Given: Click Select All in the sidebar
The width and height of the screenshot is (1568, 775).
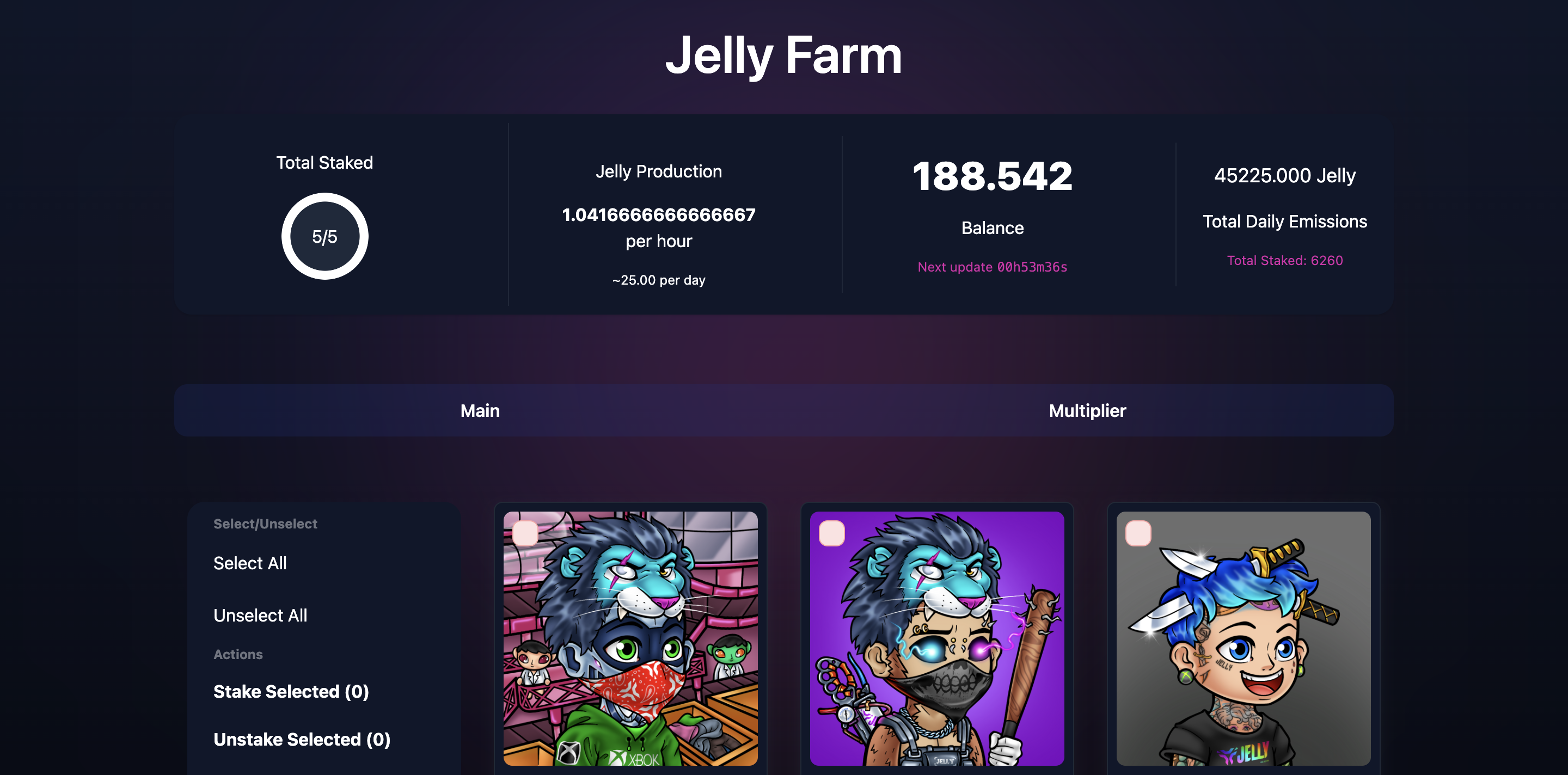Looking at the screenshot, I should (250, 563).
